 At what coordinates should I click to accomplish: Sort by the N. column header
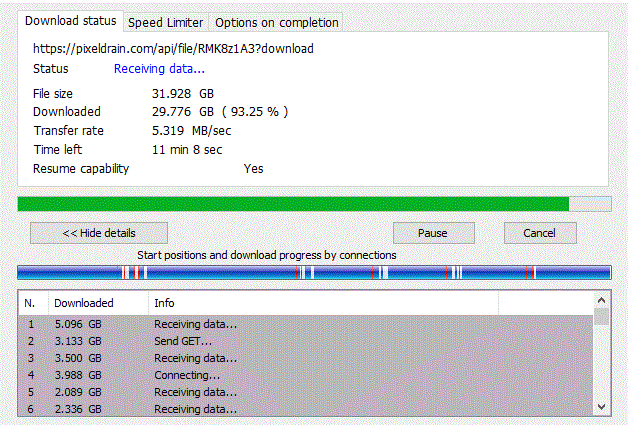point(30,303)
